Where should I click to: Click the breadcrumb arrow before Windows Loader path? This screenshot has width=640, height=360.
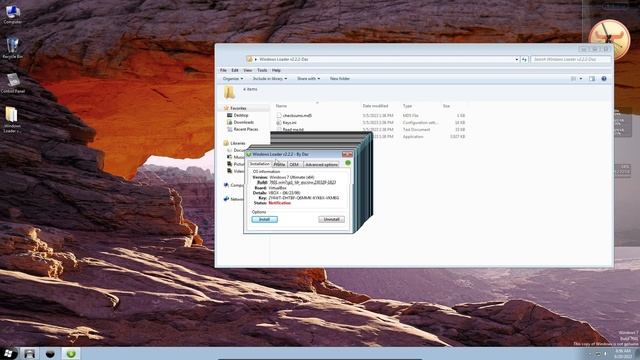pyautogui.click(x=256, y=59)
